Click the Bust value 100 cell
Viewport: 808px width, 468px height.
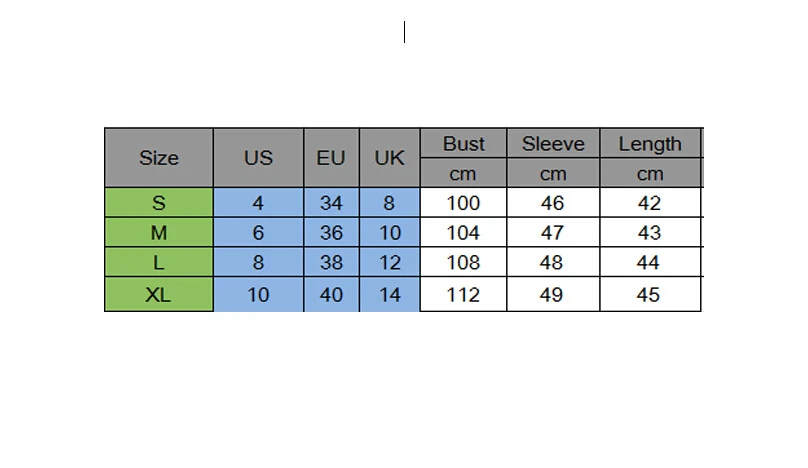pyautogui.click(x=463, y=203)
